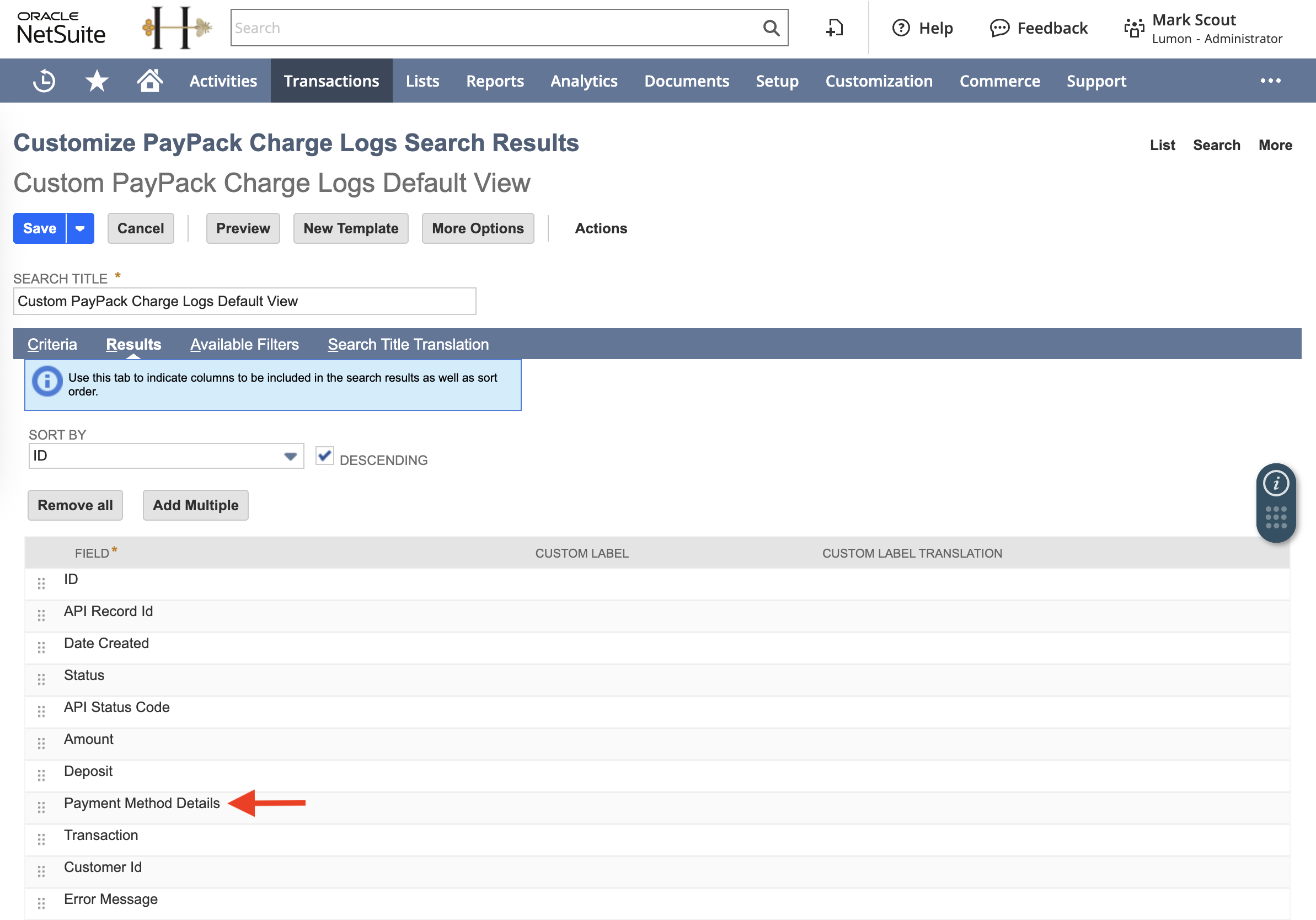This screenshot has height=920, width=1316.
Task: Click the drag handle for Transaction row
Action: point(41,840)
